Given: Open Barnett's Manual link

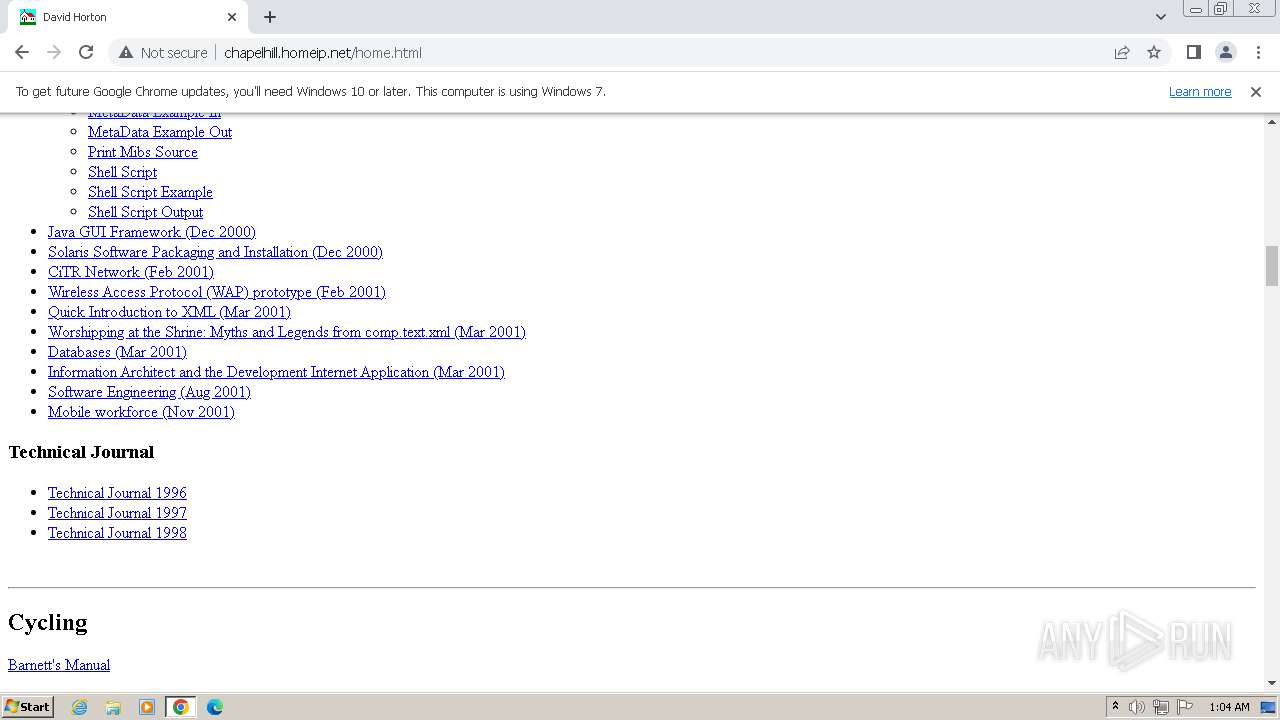Looking at the screenshot, I should click(59, 665).
